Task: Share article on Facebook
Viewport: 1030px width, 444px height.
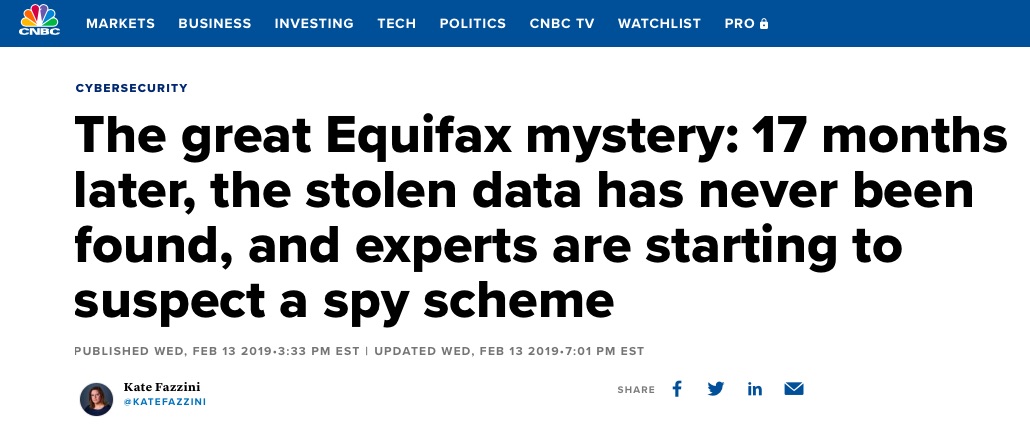Action: pos(677,389)
